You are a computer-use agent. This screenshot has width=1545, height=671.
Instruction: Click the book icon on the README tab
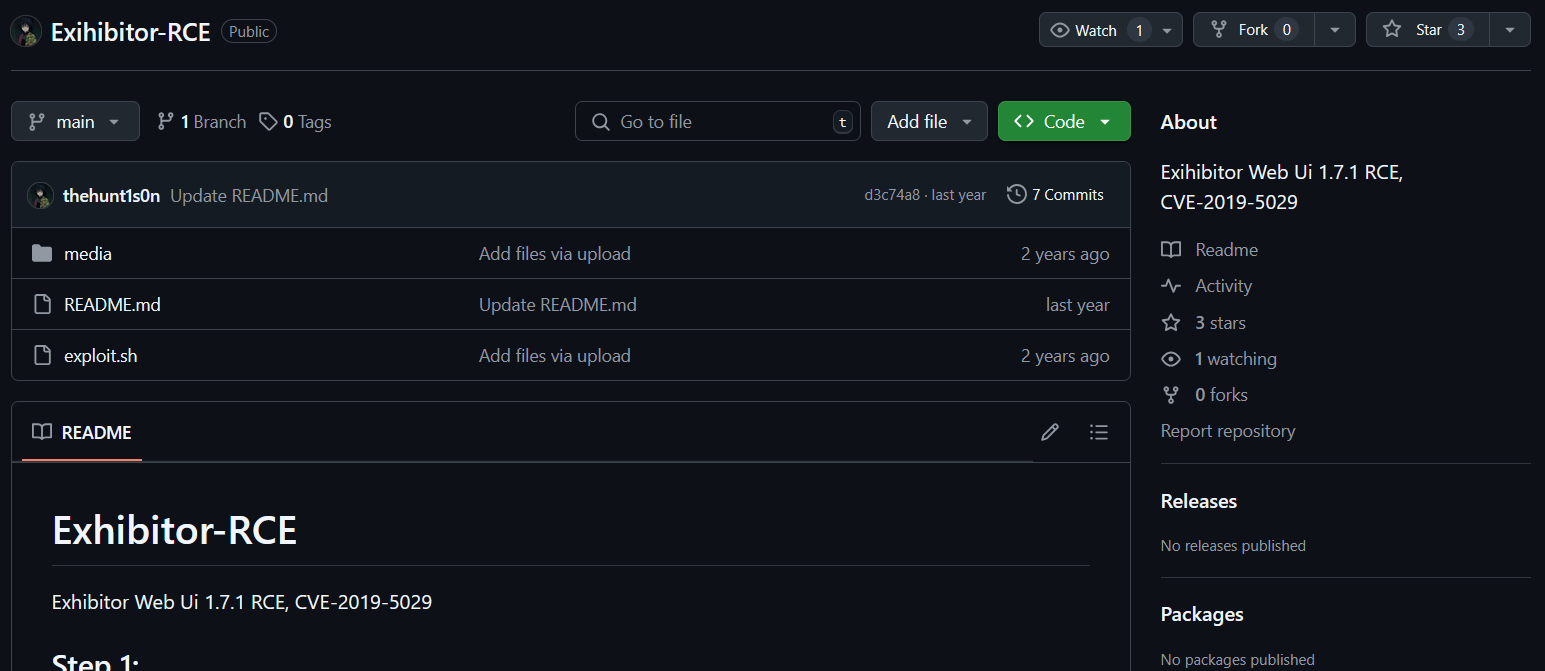tap(42, 432)
